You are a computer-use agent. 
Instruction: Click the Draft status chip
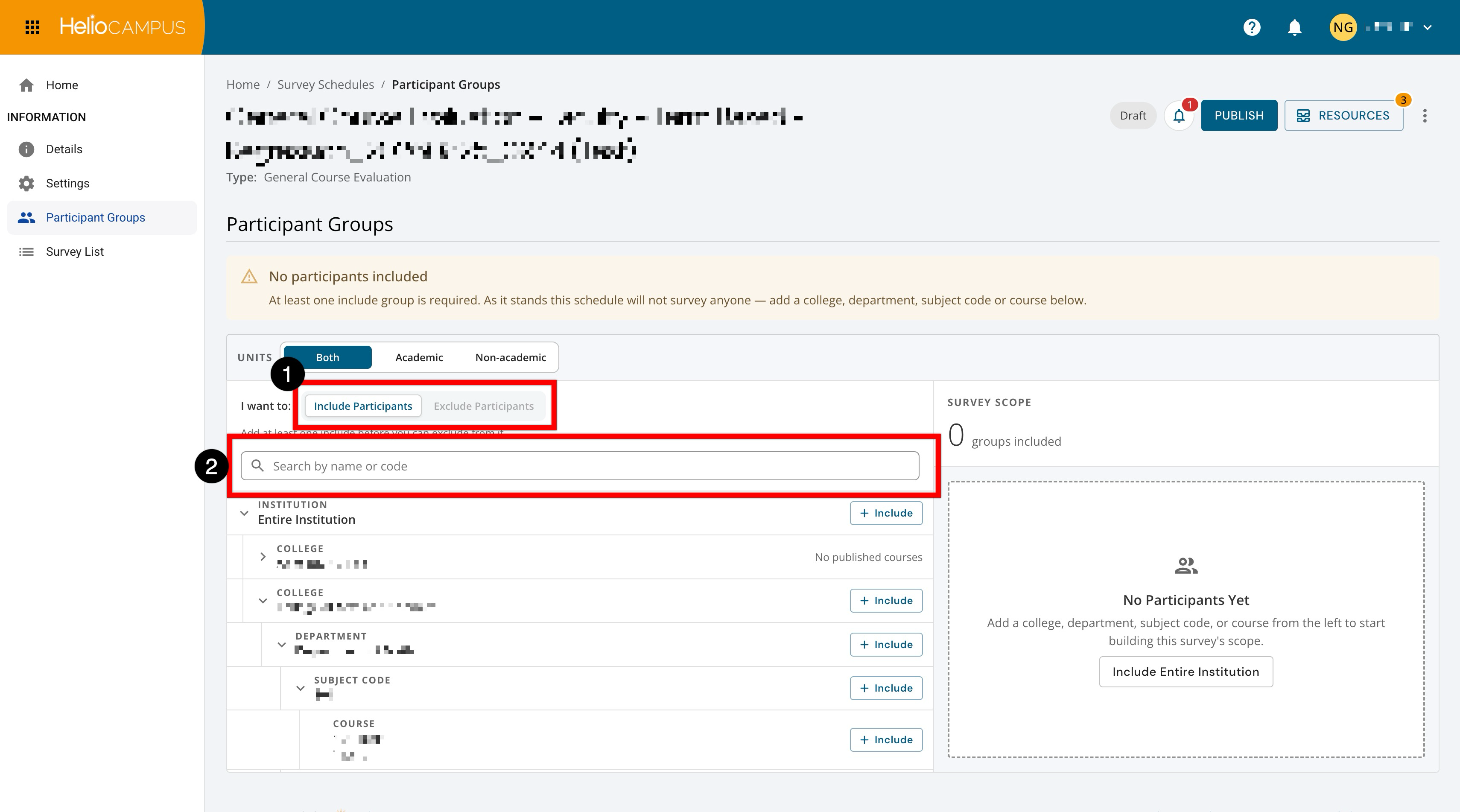1133,116
